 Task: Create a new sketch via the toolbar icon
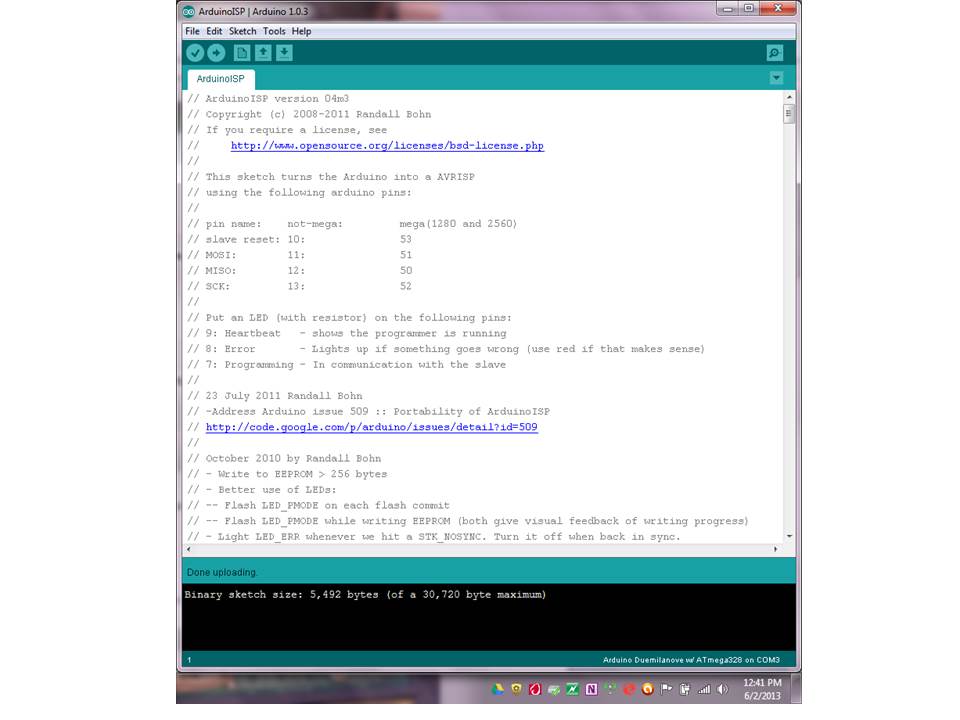pyautogui.click(x=242, y=53)
